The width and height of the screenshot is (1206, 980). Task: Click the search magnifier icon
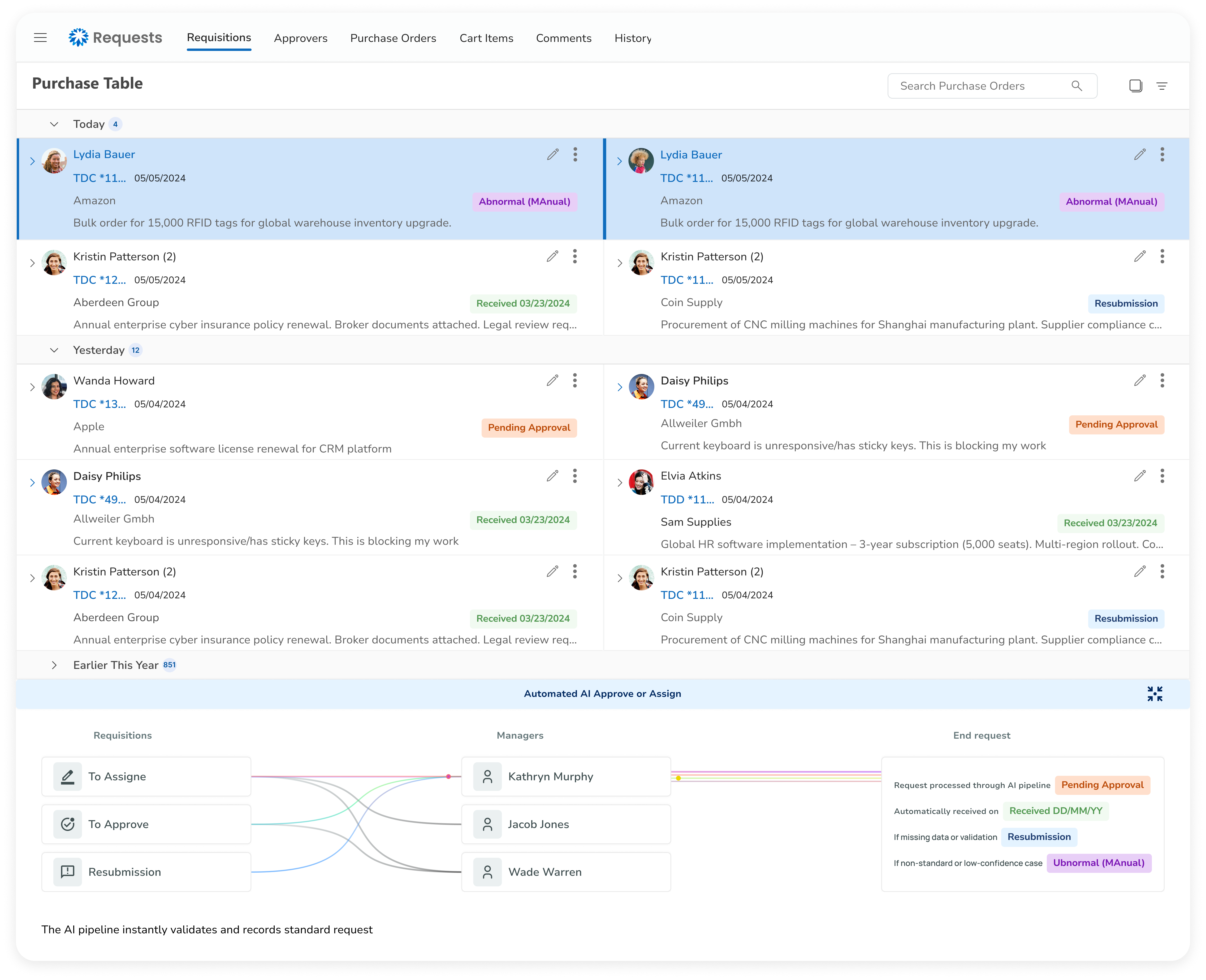pyautogui.click(x=1077, y=86)
